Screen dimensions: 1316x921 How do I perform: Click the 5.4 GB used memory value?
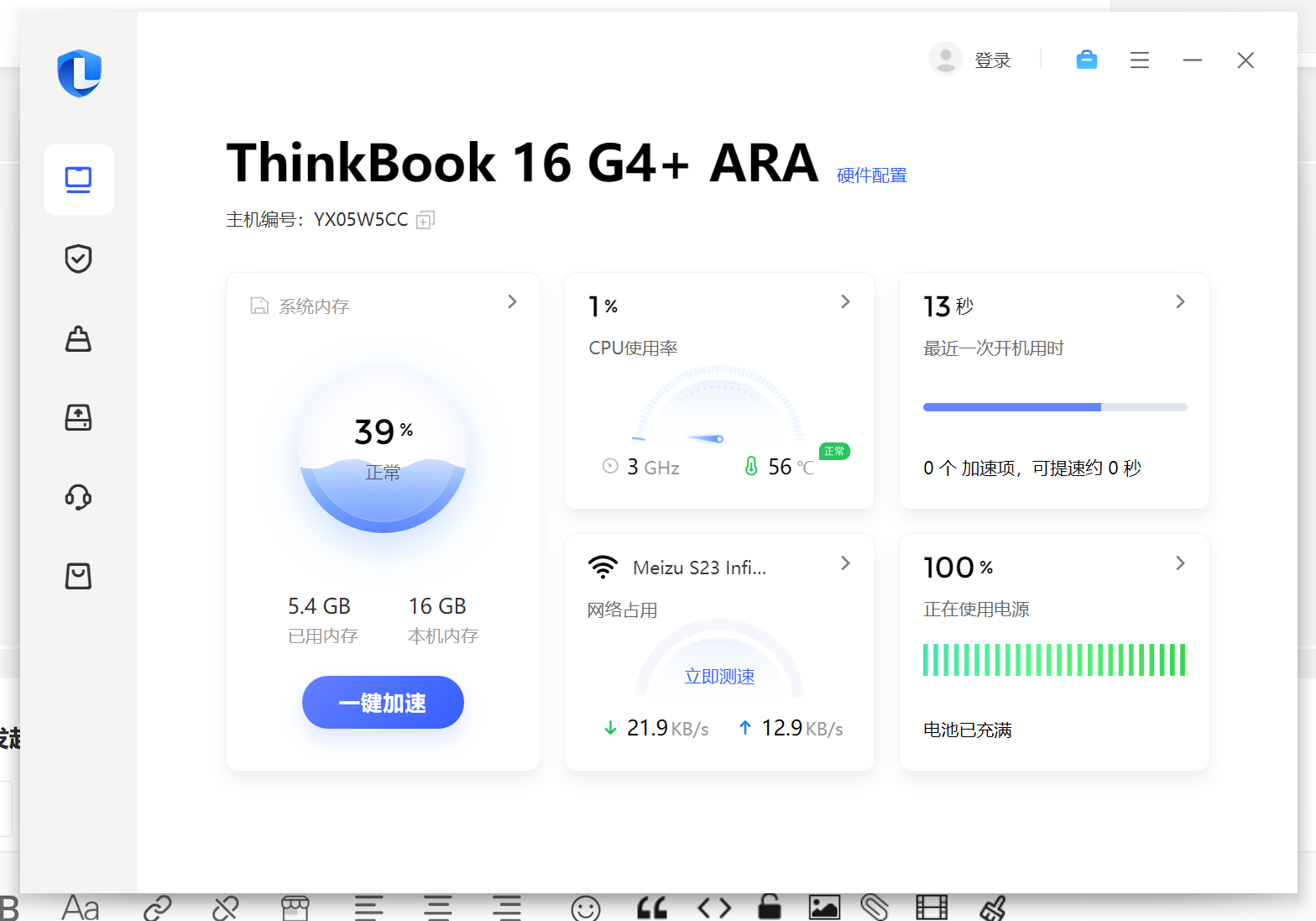pyautogui.click(x=319, y=606)
